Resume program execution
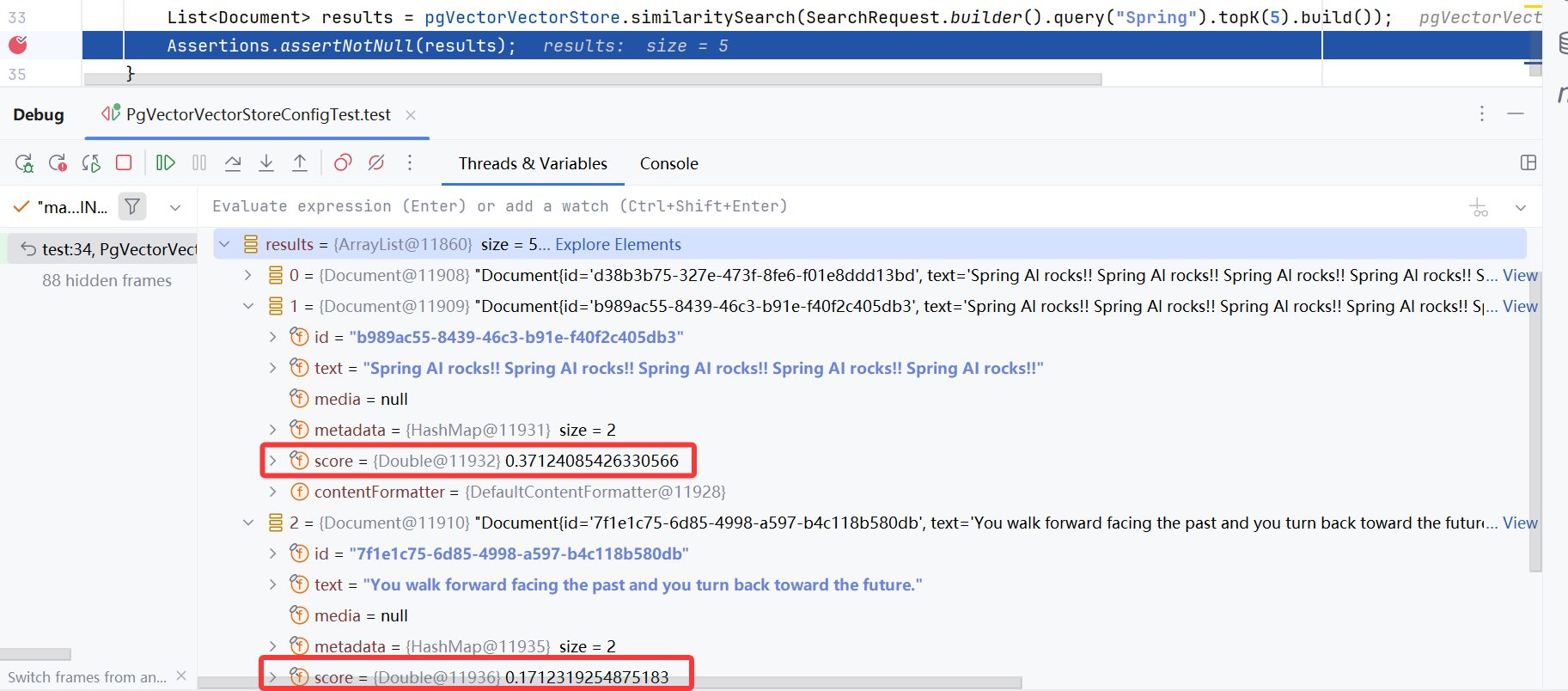This screenshot has width=1568, height=691. tap(166, 162)
